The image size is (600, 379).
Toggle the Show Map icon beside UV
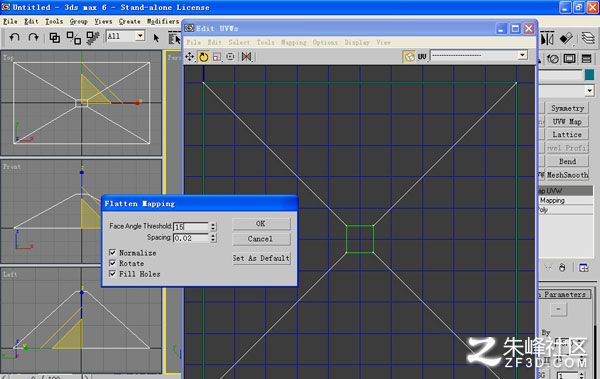click(409, 57)
